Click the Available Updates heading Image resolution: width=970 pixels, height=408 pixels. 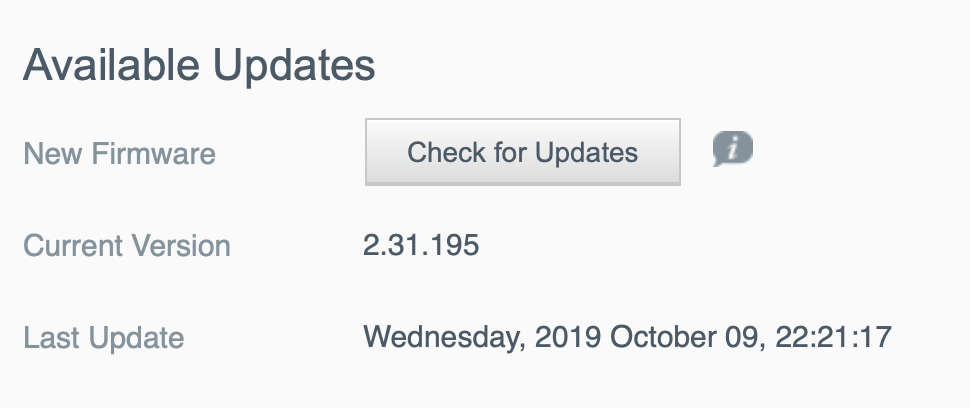point(199,66)
